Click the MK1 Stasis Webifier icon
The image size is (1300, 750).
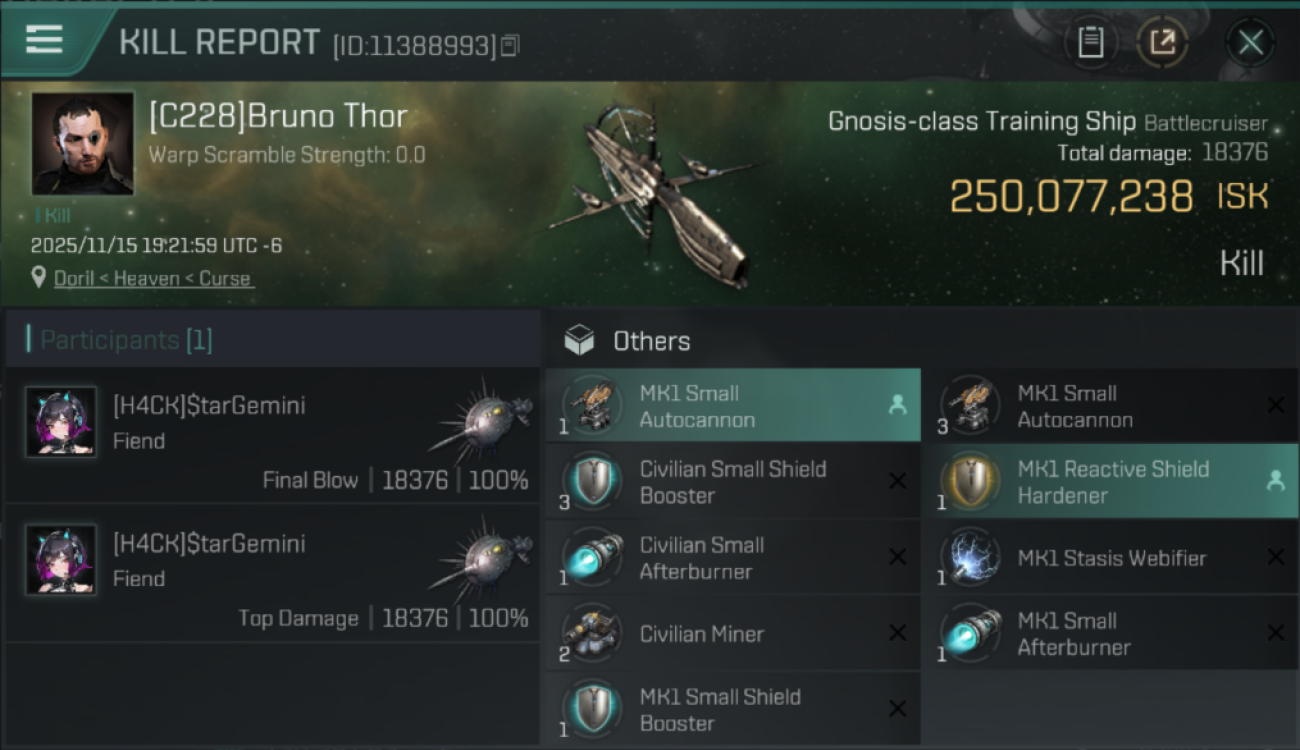[968, 558]
